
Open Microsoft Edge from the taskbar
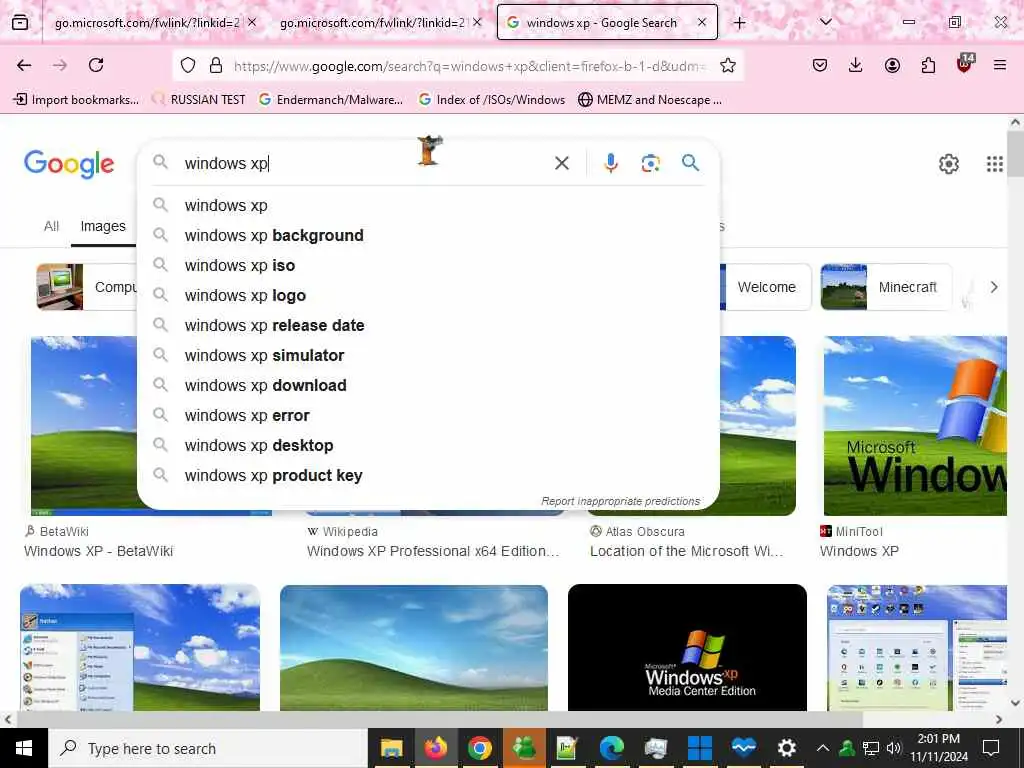pos(612,748)
